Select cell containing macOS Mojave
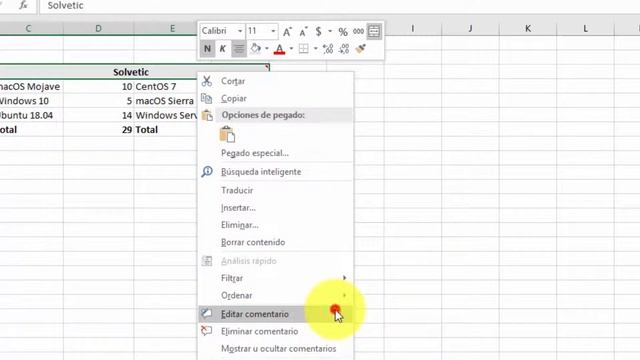Screen dimensions: 640x360 [31, 87]
